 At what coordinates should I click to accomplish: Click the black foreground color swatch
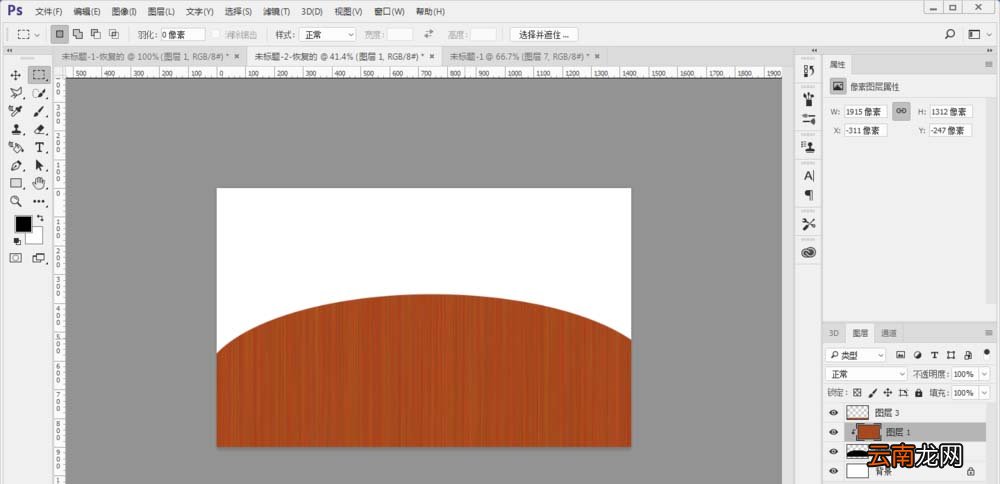[24, 224]
